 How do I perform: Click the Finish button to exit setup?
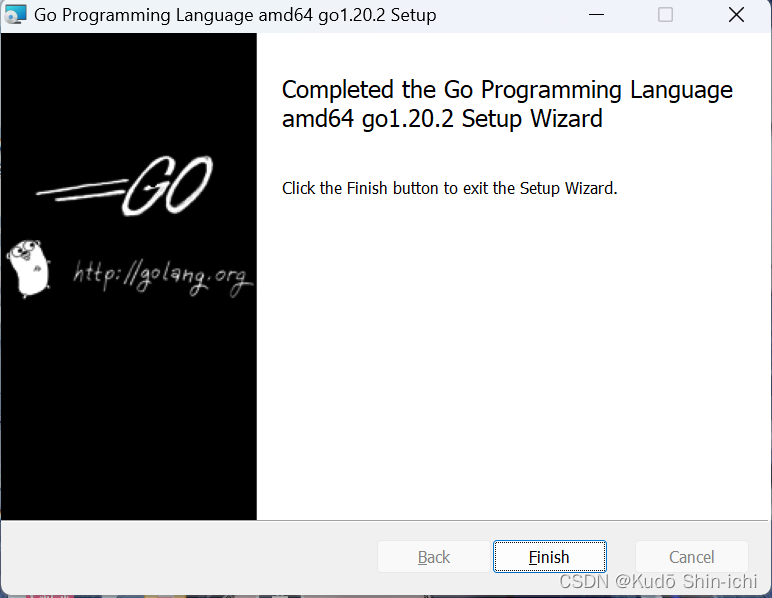(x=549, y=557)
